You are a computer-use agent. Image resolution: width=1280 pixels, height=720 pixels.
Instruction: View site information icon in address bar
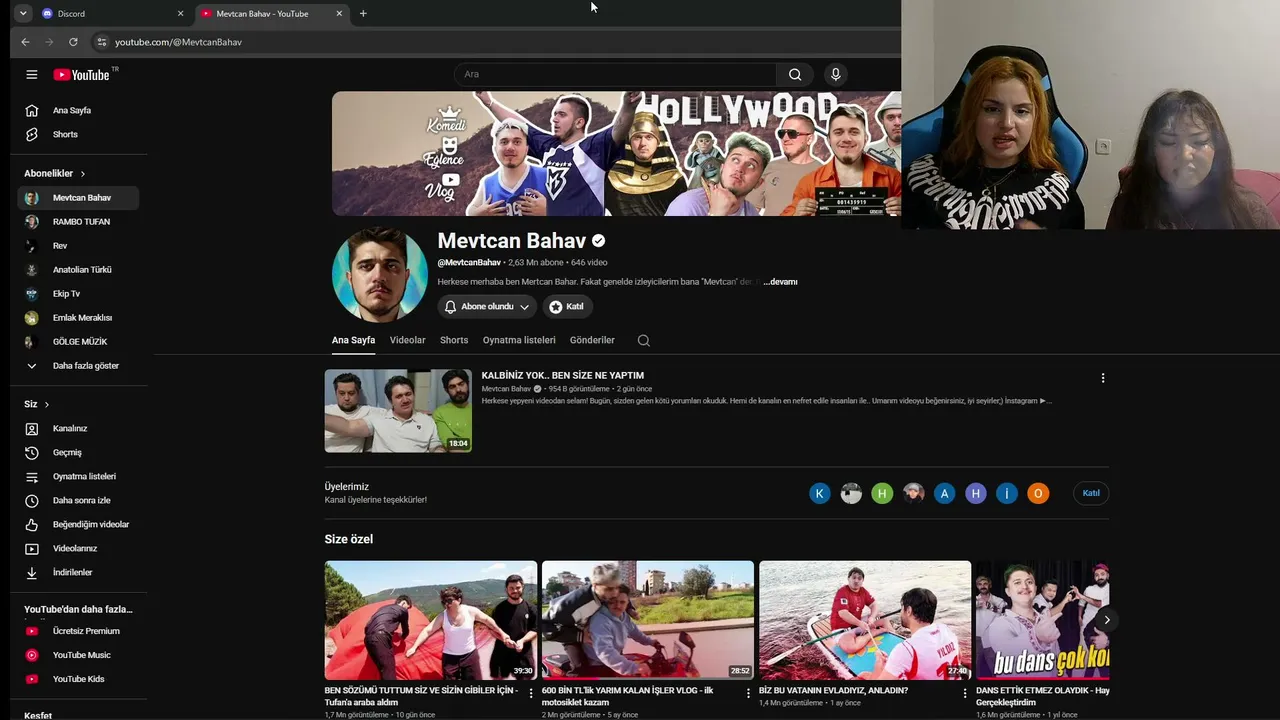point(101,42)
